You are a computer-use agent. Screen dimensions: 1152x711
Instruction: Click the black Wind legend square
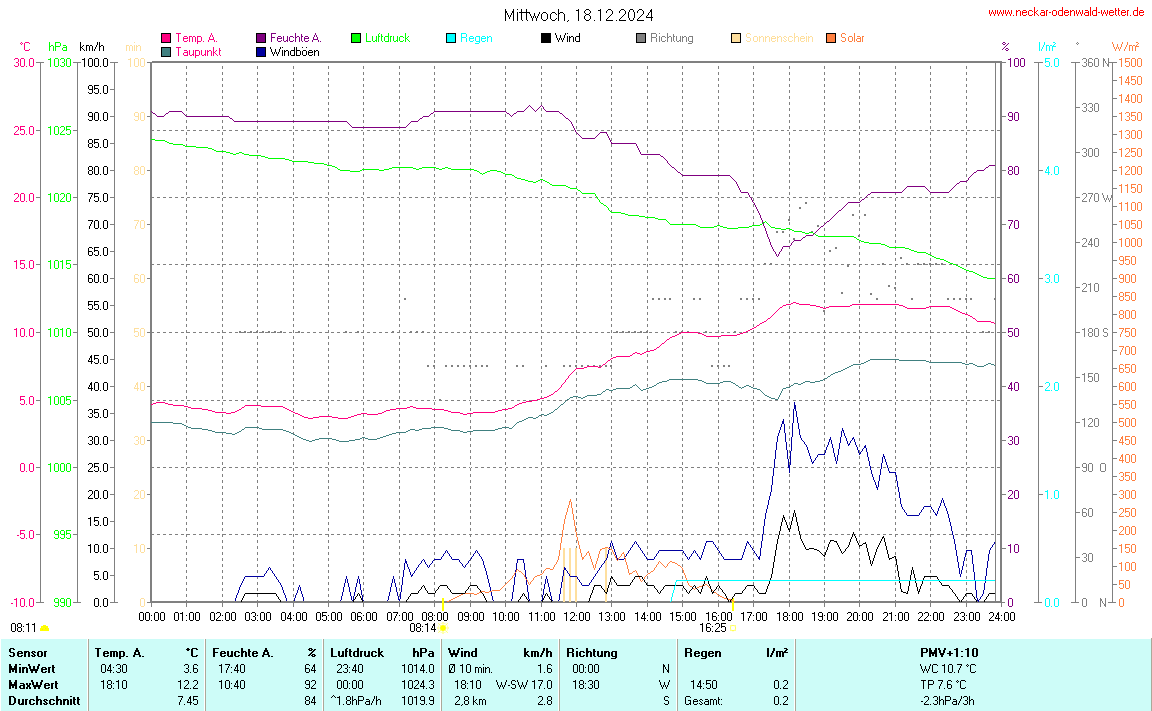pos(545,39)
